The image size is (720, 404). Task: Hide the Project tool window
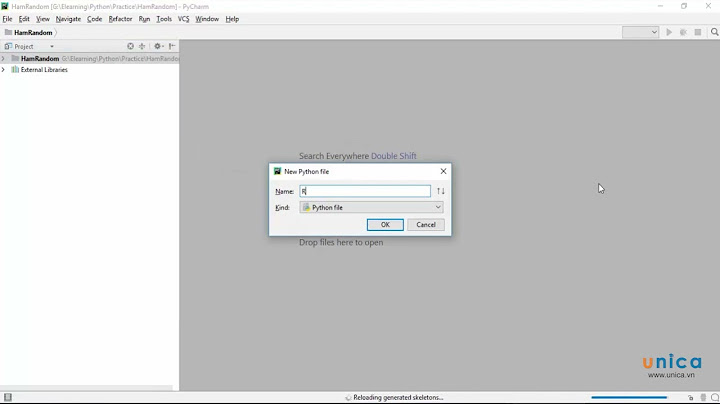[x=172, y=46]
